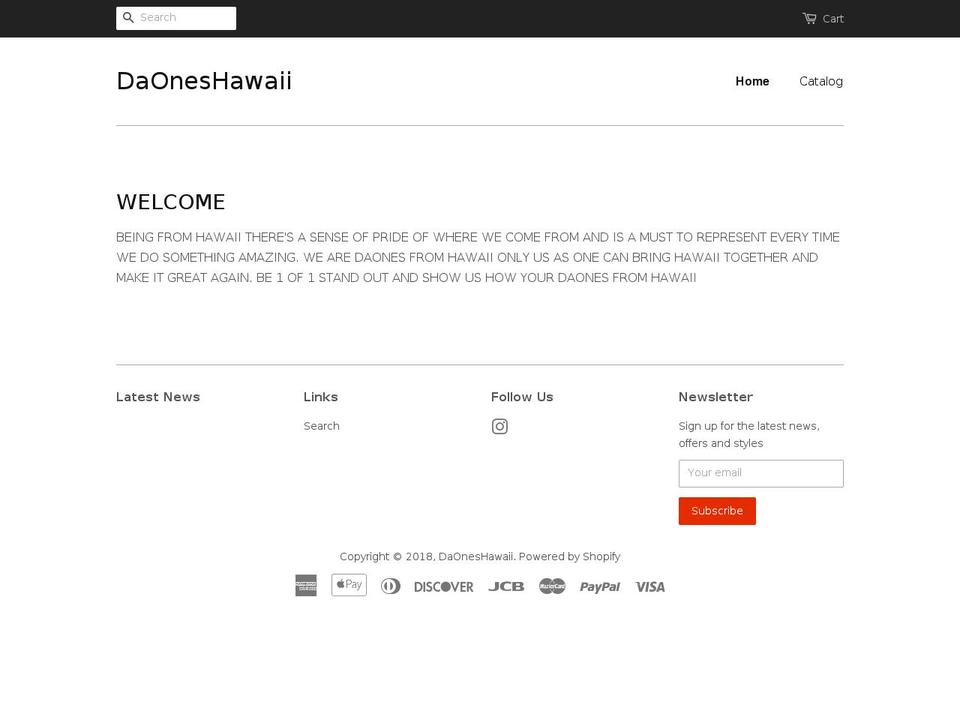Click the American Express payment icon

click(306, 585)
